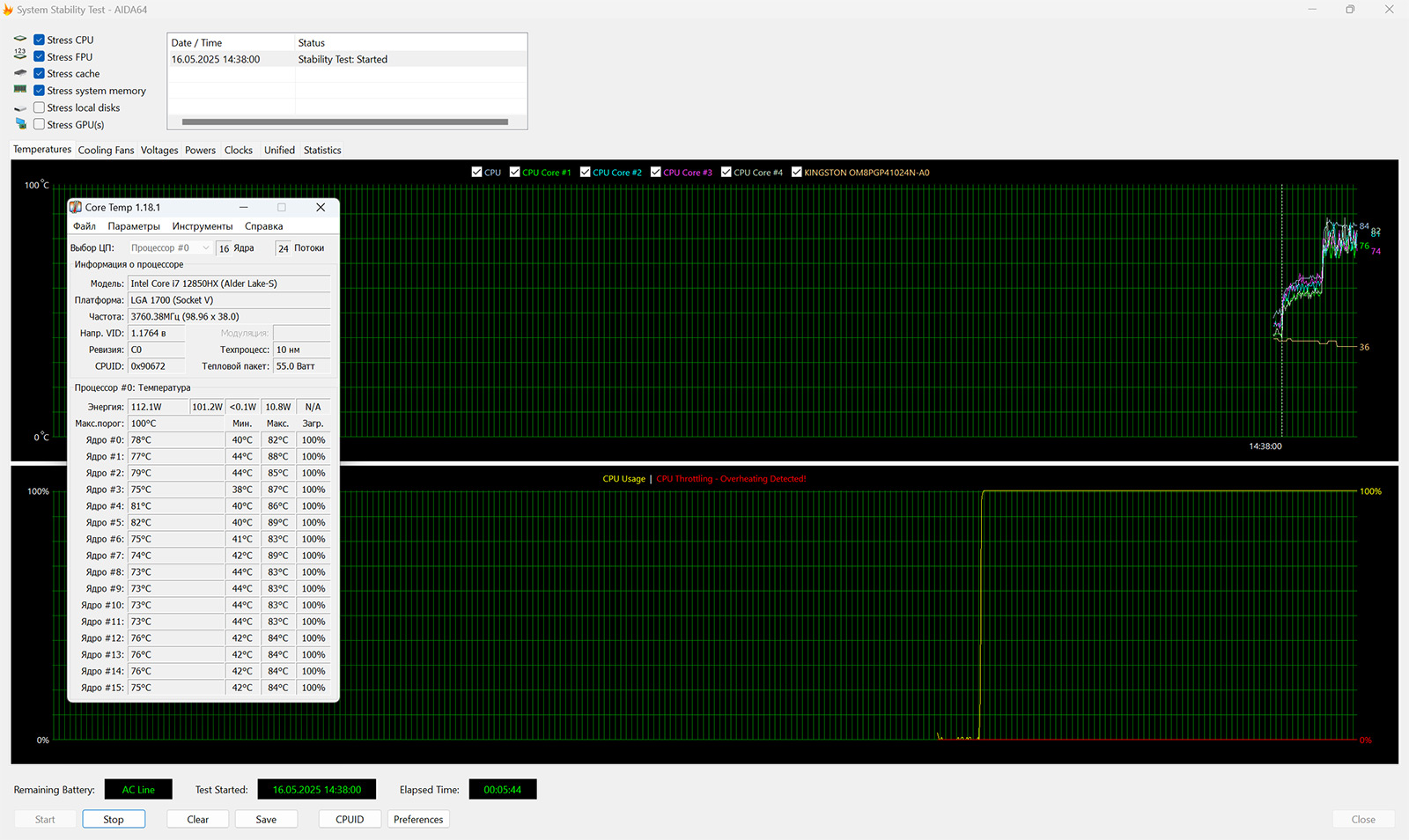This screenshot has width=1409, height=840.
Task: Click the 1.1764 в VID voltage field
Action: [x=157, y=333]
